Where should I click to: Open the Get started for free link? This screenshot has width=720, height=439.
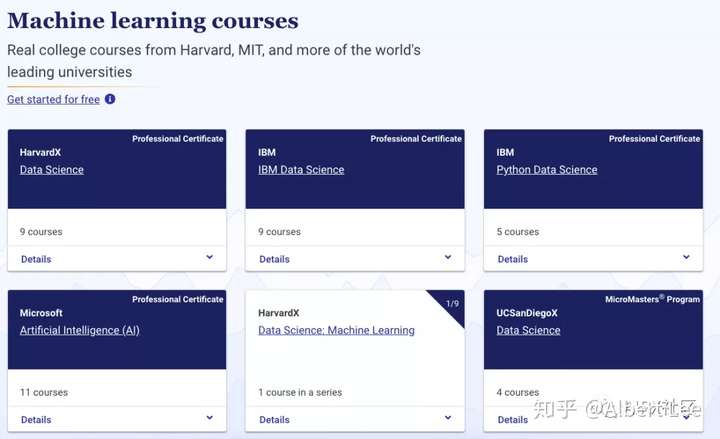coord(53,99)
